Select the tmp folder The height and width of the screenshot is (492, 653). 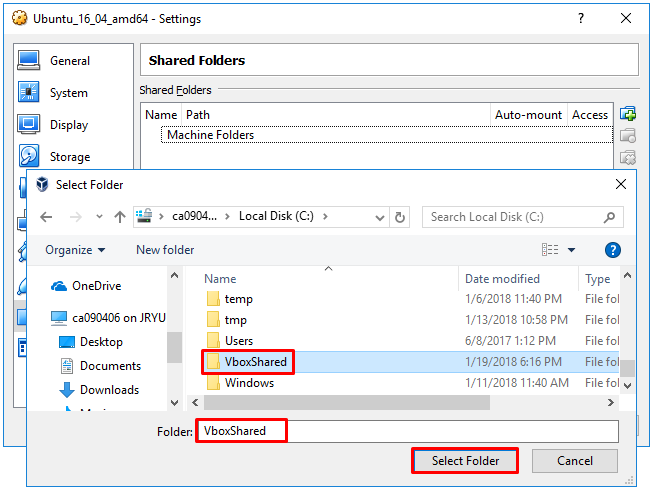point(226,320)
